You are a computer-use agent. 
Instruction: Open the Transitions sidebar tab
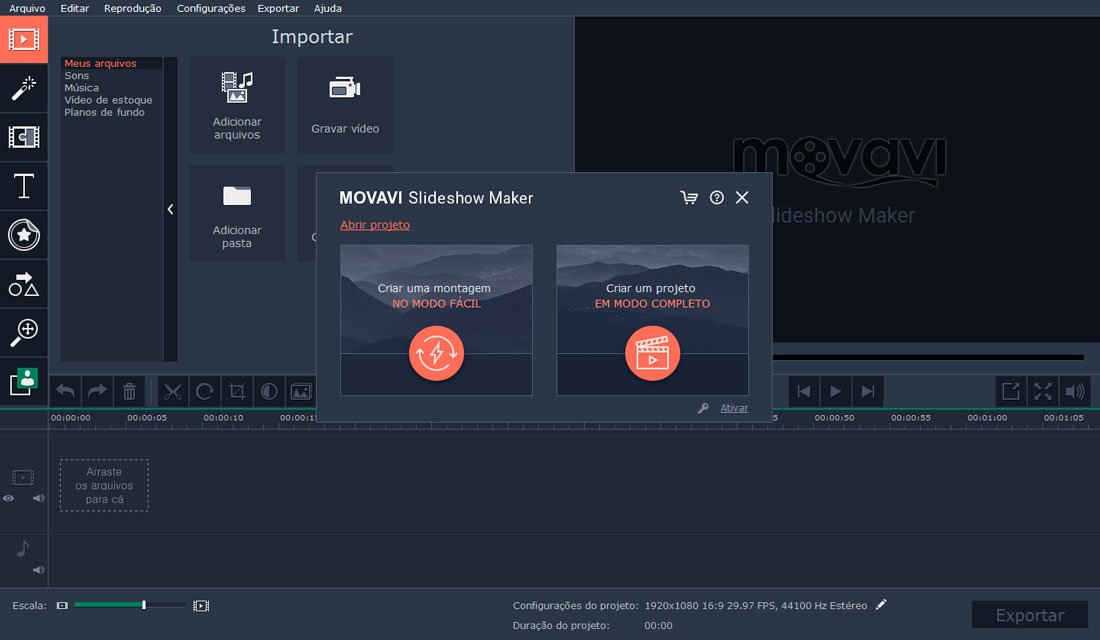pyautogui.click(x=23, y=137)
